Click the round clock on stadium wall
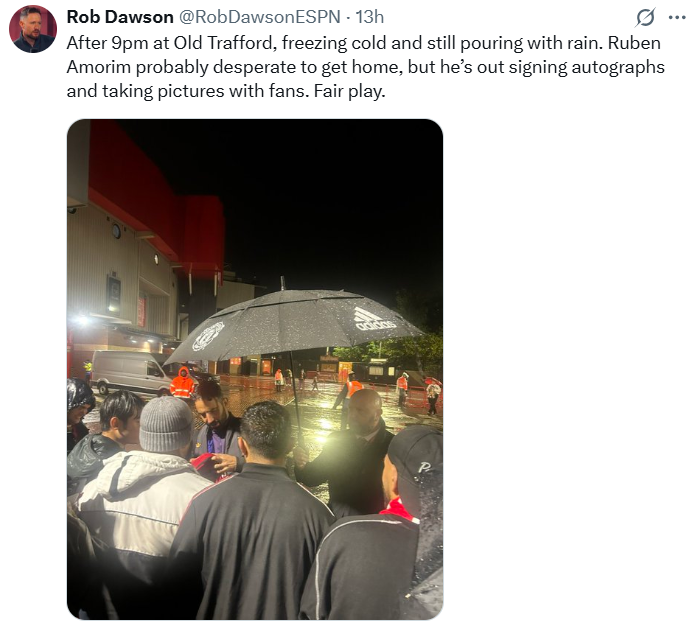This screenshot has width=693, height=624. [116, 231]
